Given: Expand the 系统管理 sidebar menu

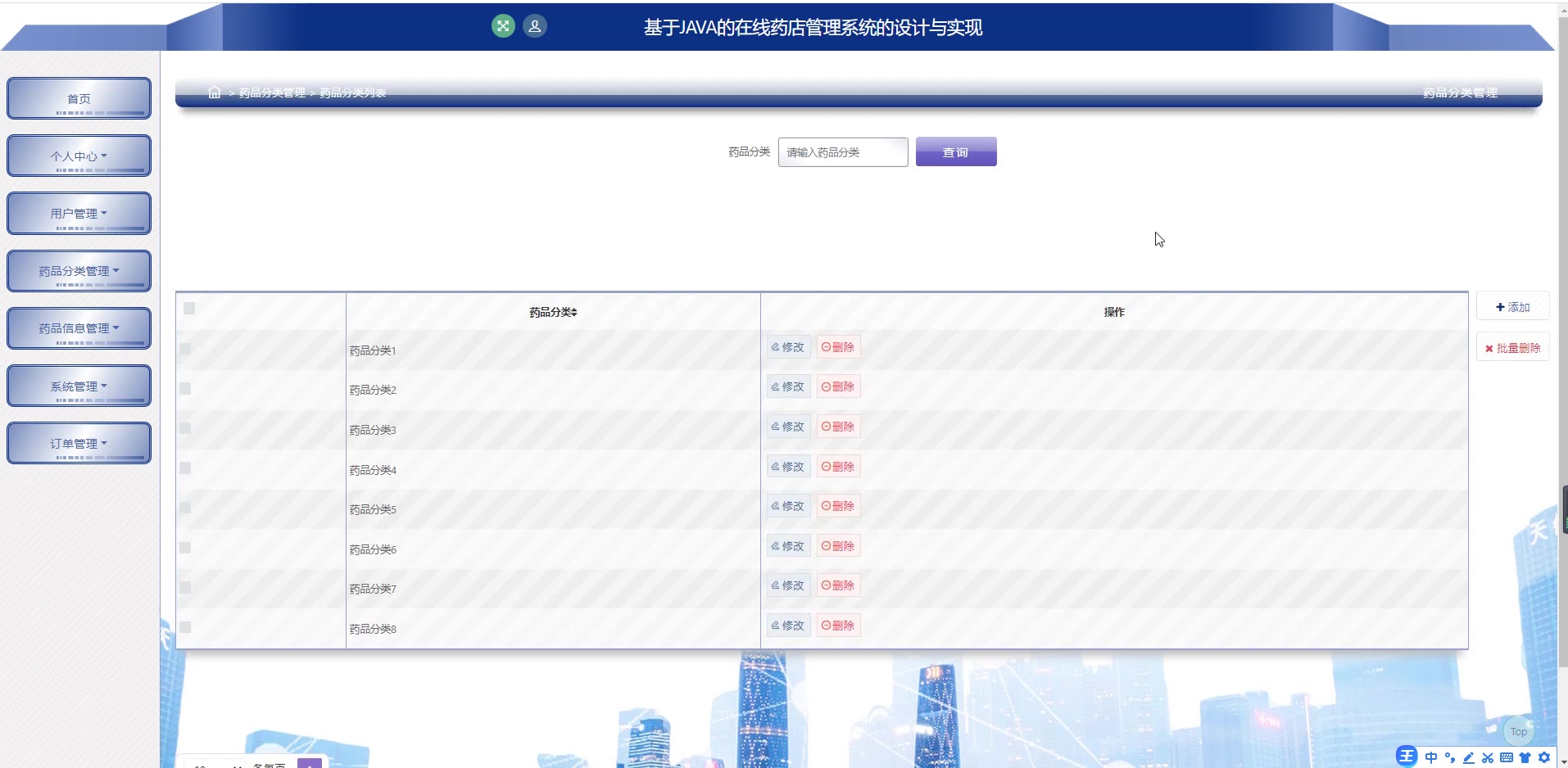Looking at the screenshot, I should tap(79, 386).
